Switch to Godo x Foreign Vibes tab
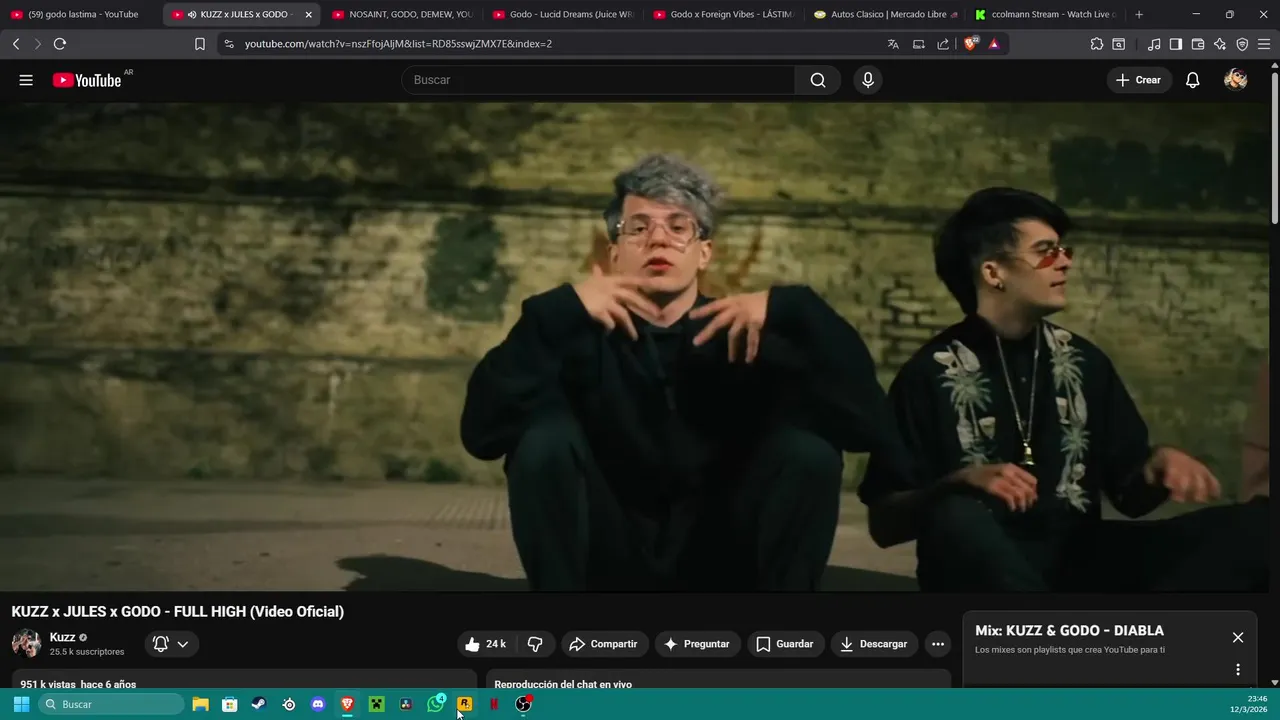The height and width of the screenshot is (720, 1280). coord(724,15)
